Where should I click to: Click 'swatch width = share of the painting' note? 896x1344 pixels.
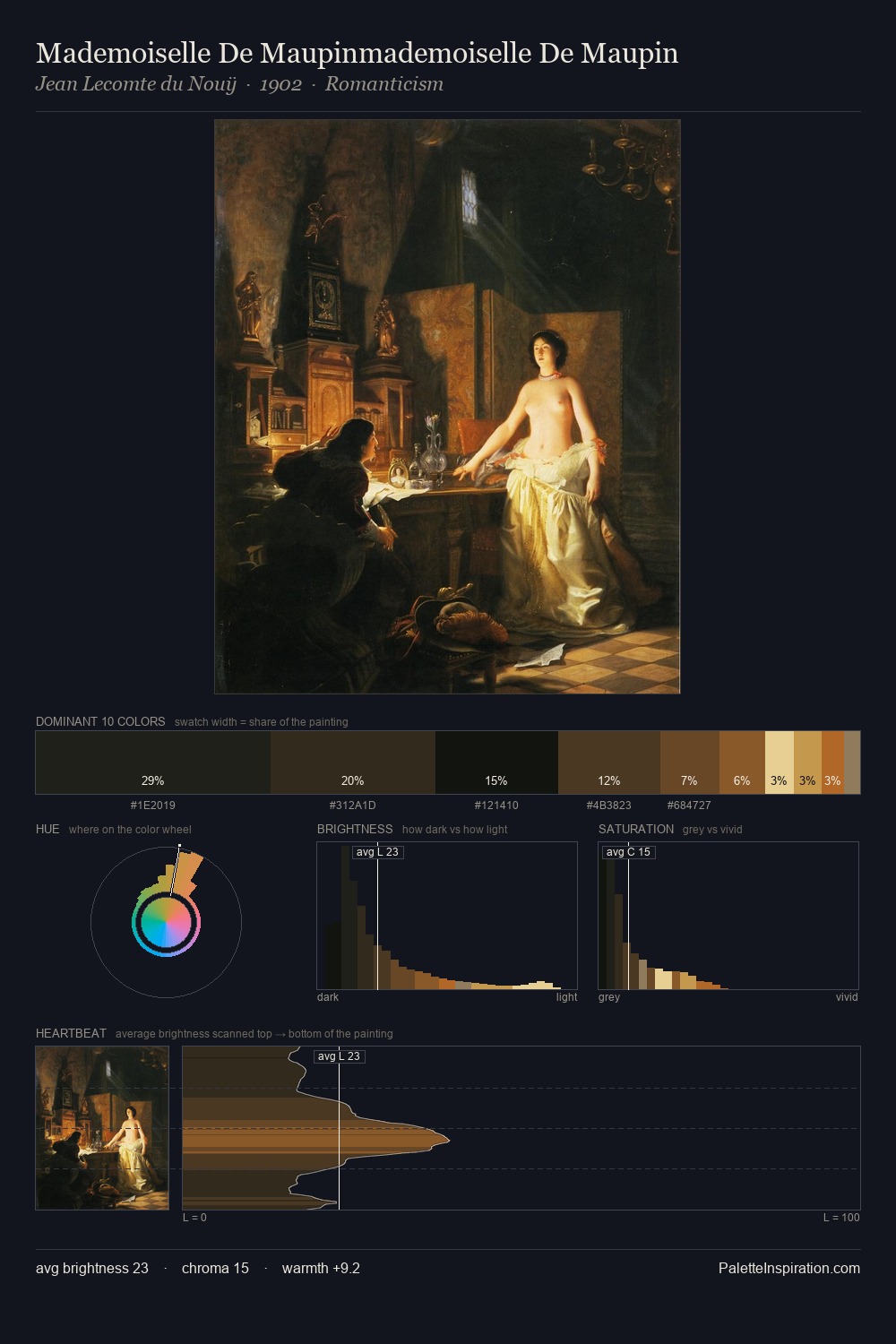click(x=262, y=722)
